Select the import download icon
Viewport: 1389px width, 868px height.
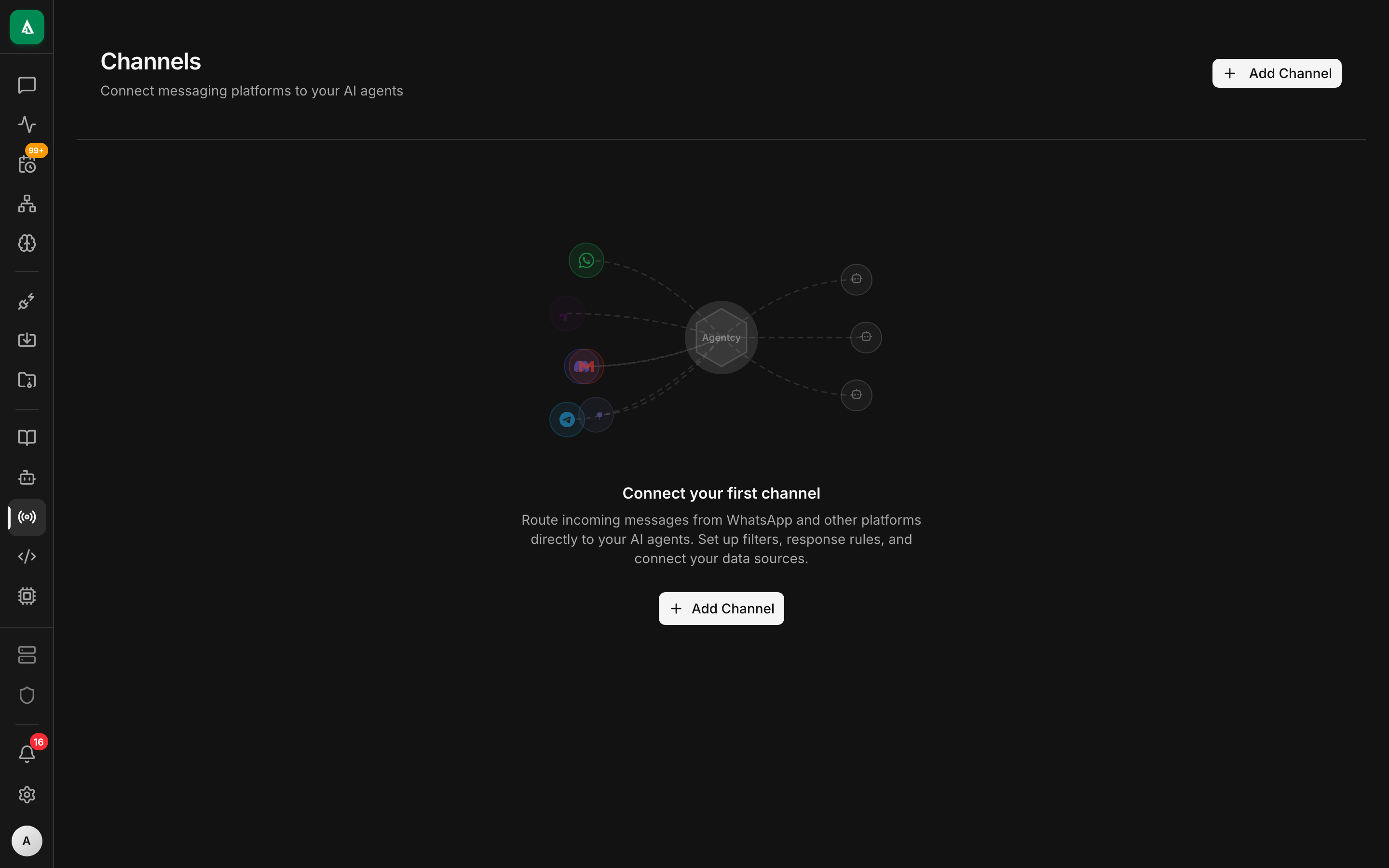[27, 339]
